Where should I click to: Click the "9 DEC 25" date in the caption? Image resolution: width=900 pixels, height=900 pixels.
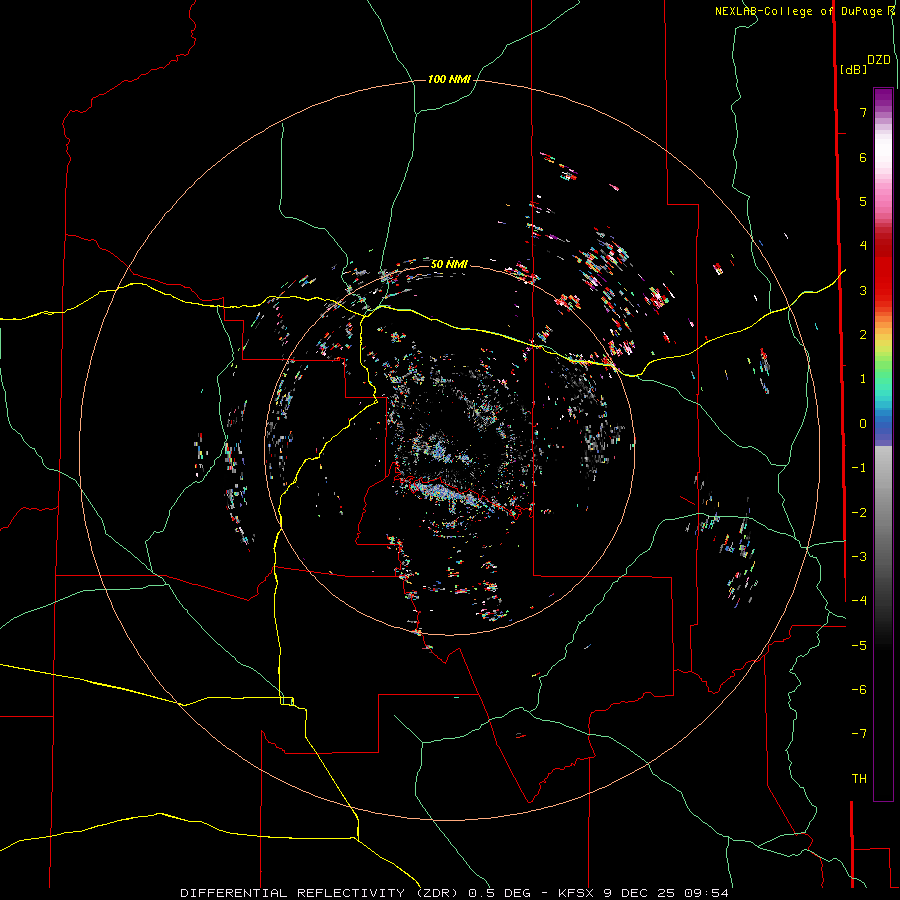click(639, 893)
